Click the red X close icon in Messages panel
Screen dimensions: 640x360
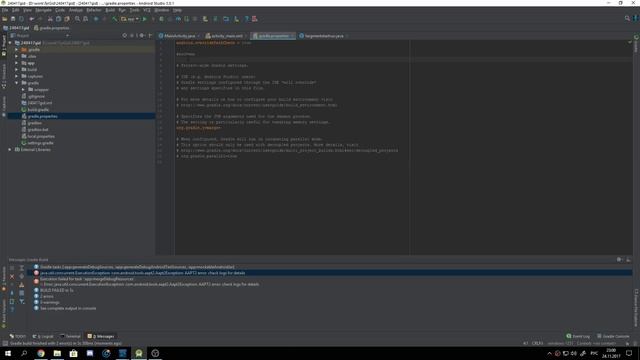point(12,277)
